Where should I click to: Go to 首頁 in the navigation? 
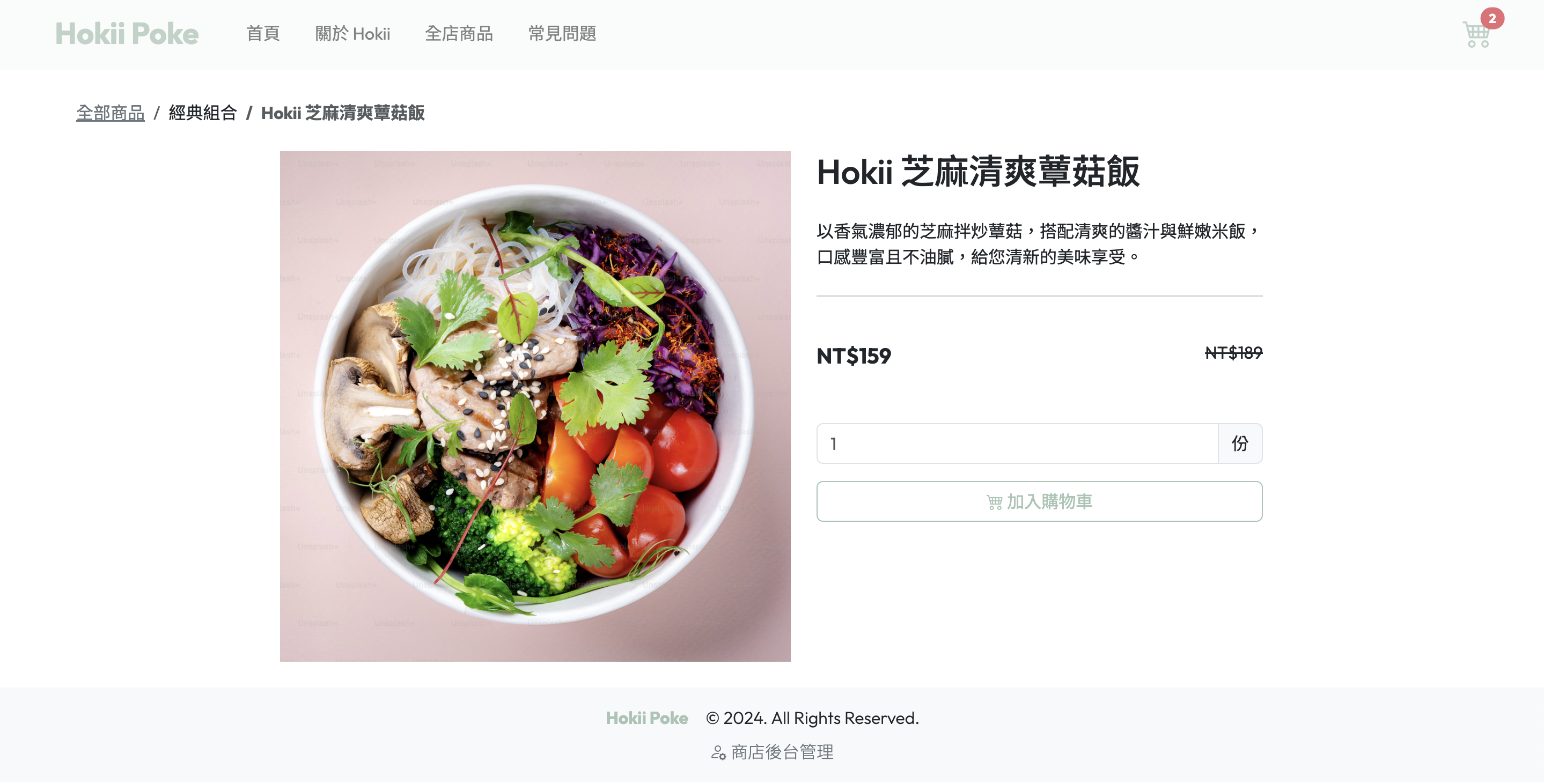click(262, 34)
